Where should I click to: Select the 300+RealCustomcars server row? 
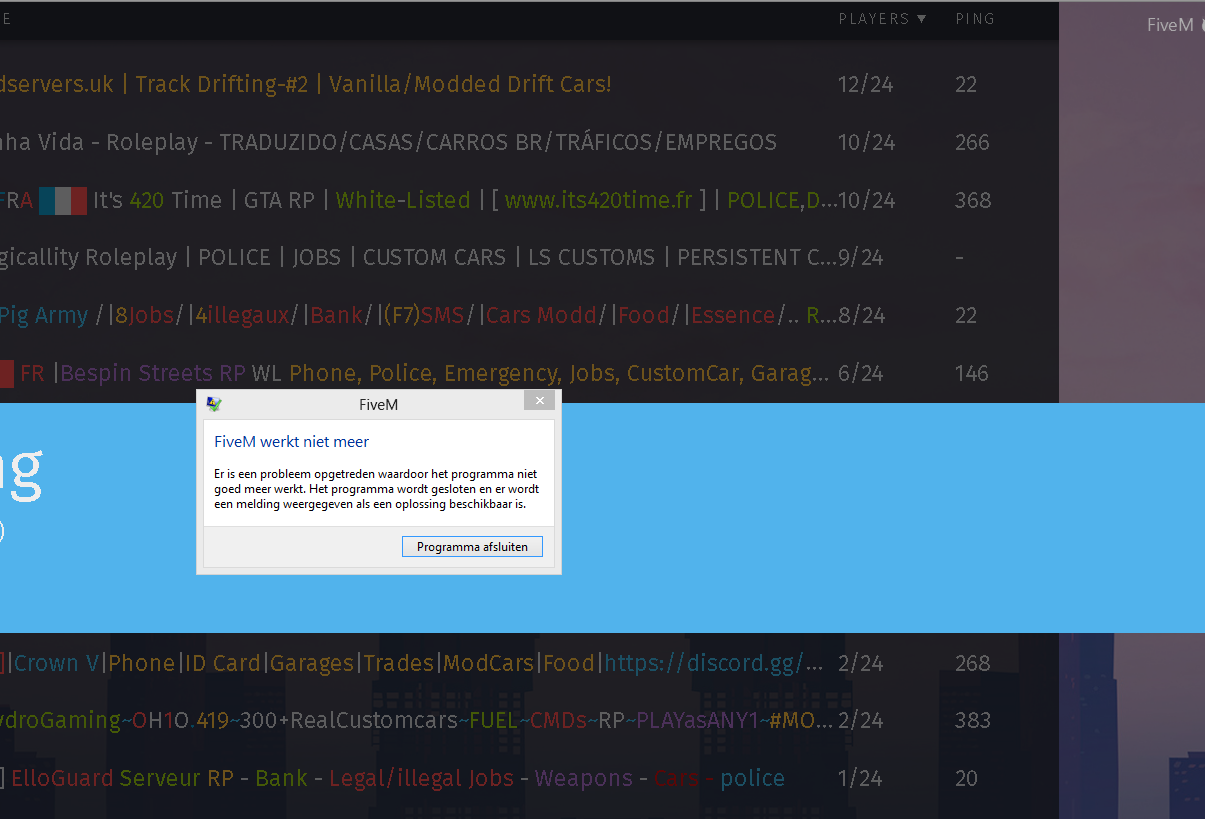529,720
